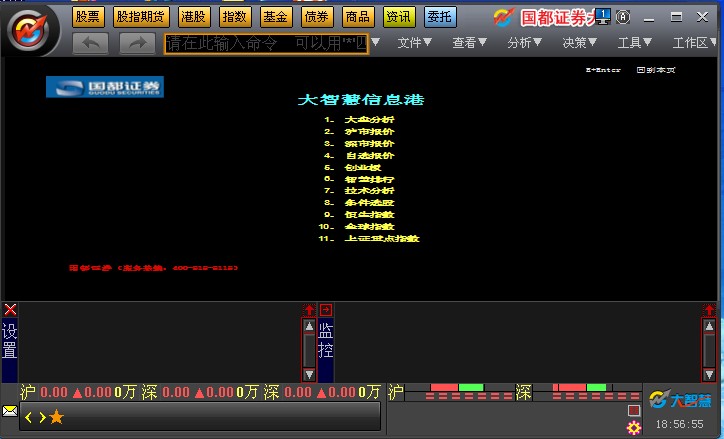The image size is (724, 439).
Task: Click the monitor icon labeled 1
Action: click(x=603, y=17)
